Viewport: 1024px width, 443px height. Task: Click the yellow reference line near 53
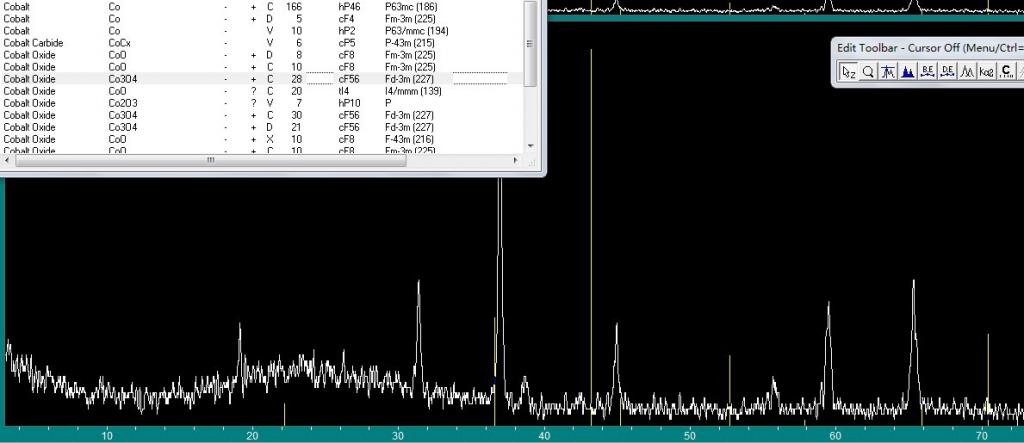(x=729, y=391)
